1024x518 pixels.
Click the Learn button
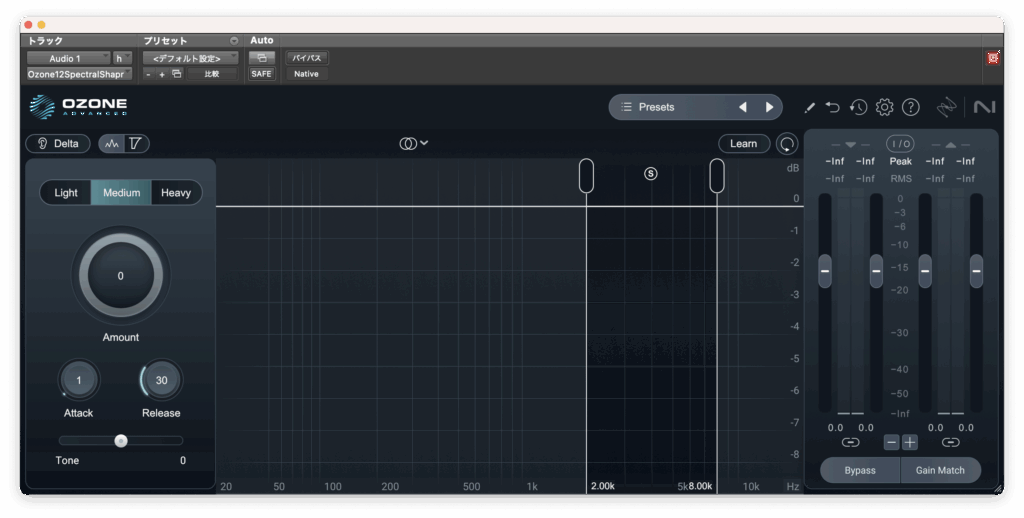(x=743, y=144)
